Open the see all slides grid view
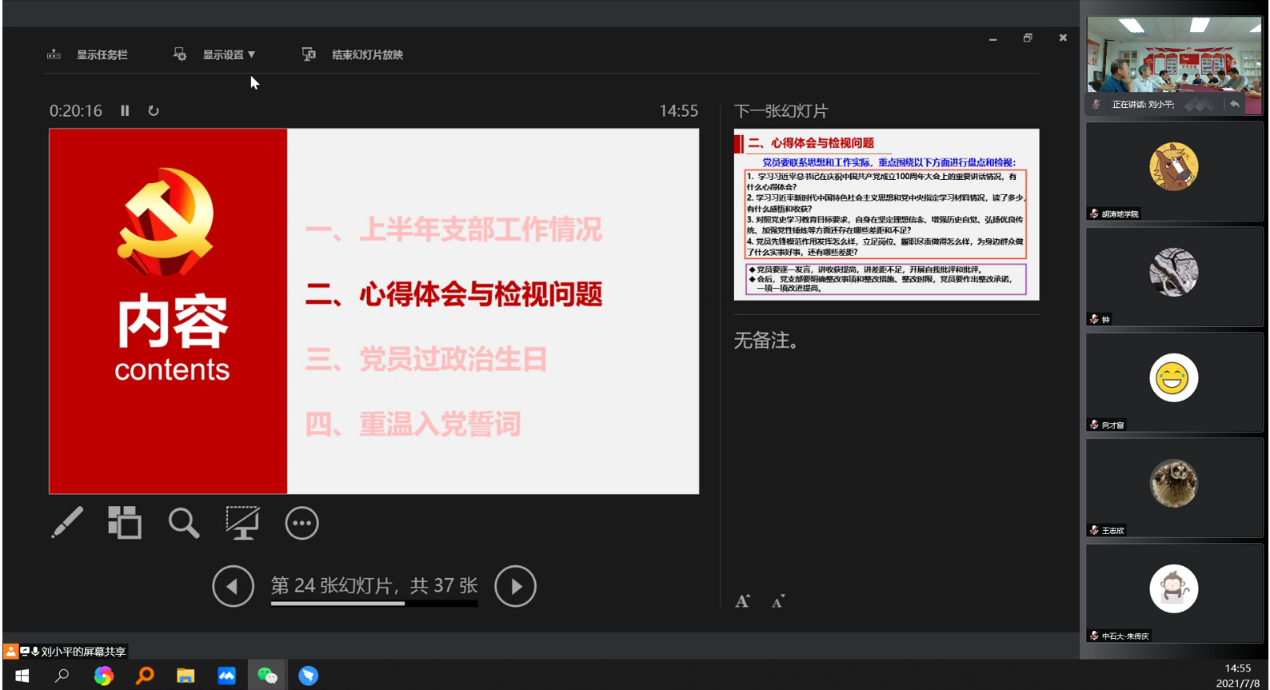The height and width of the screenshot is (690, 1270). pyautogui.click(x=125, y=522)
